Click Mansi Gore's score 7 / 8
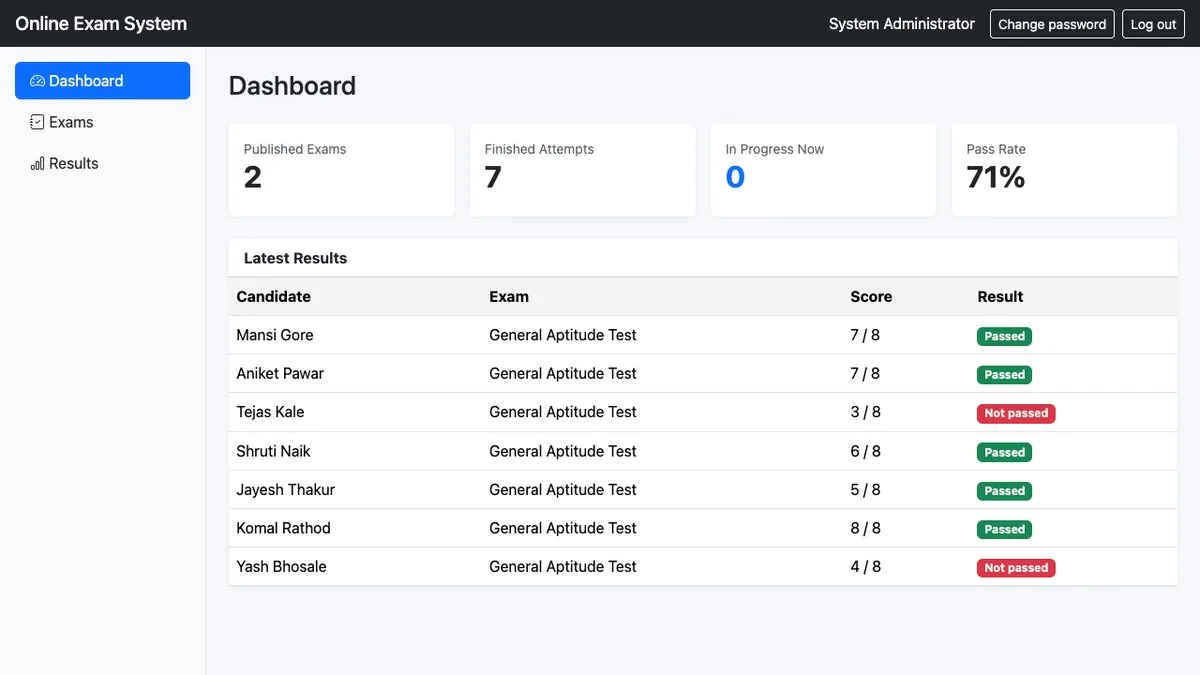1200x675 pixels. coord(865,335)
